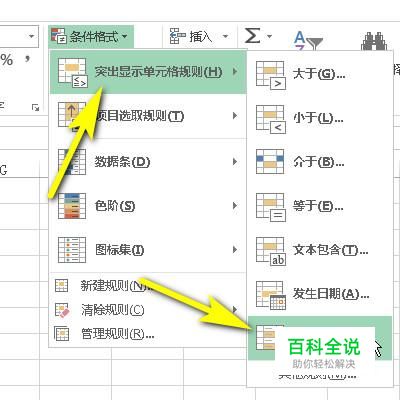Expand the AutoSum dropdown arrow
The image size is (400, 400).
tap(269, 36)
